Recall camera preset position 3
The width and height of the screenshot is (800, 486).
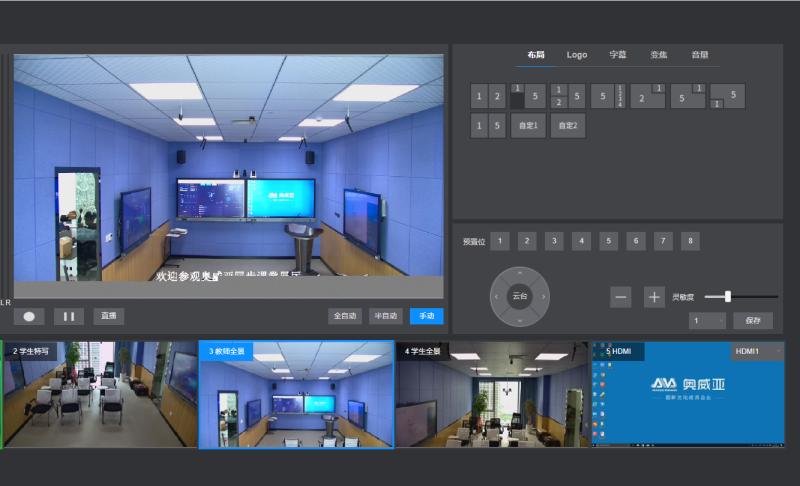[554, 241]
